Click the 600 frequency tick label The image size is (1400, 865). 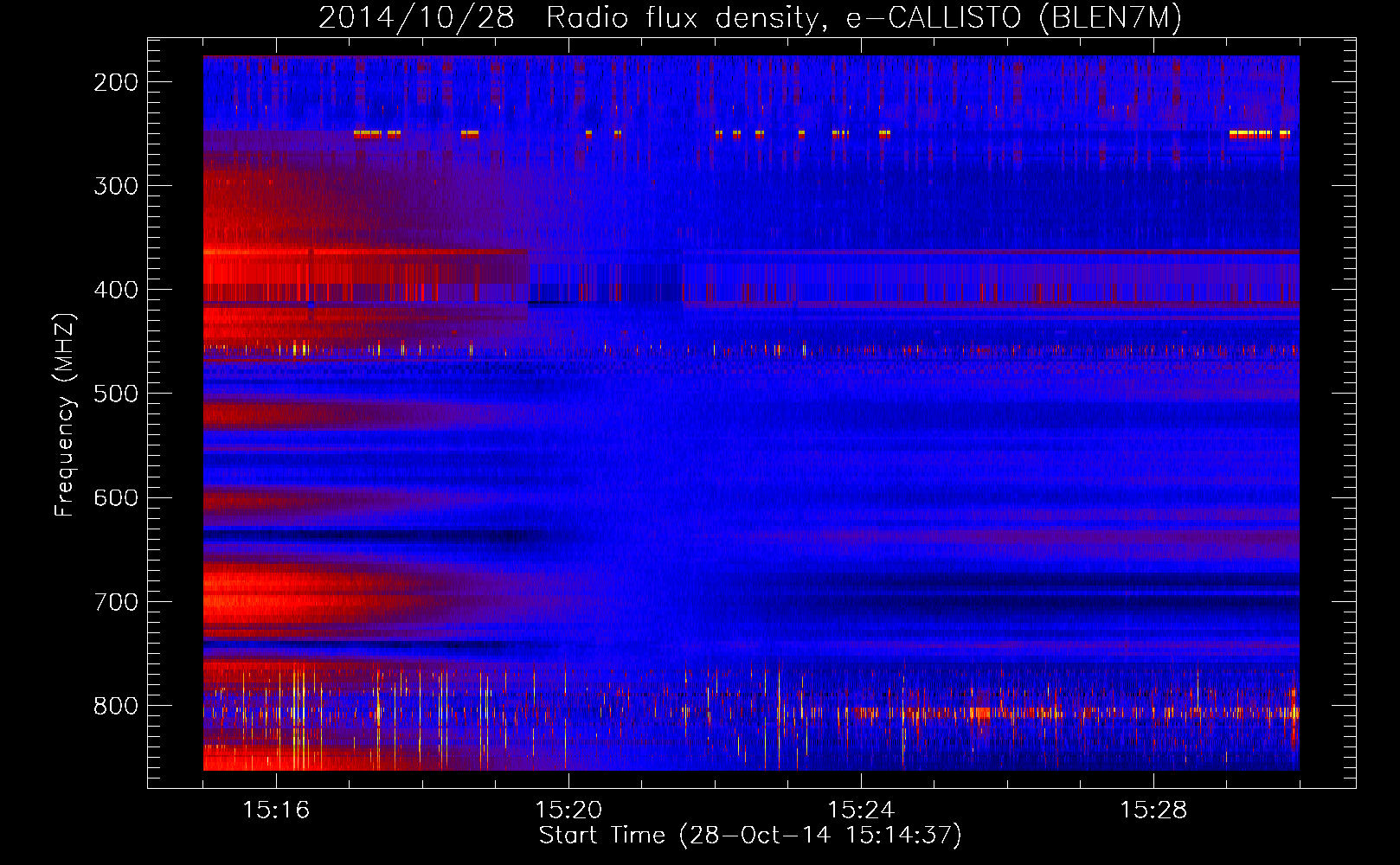point(116,497)
